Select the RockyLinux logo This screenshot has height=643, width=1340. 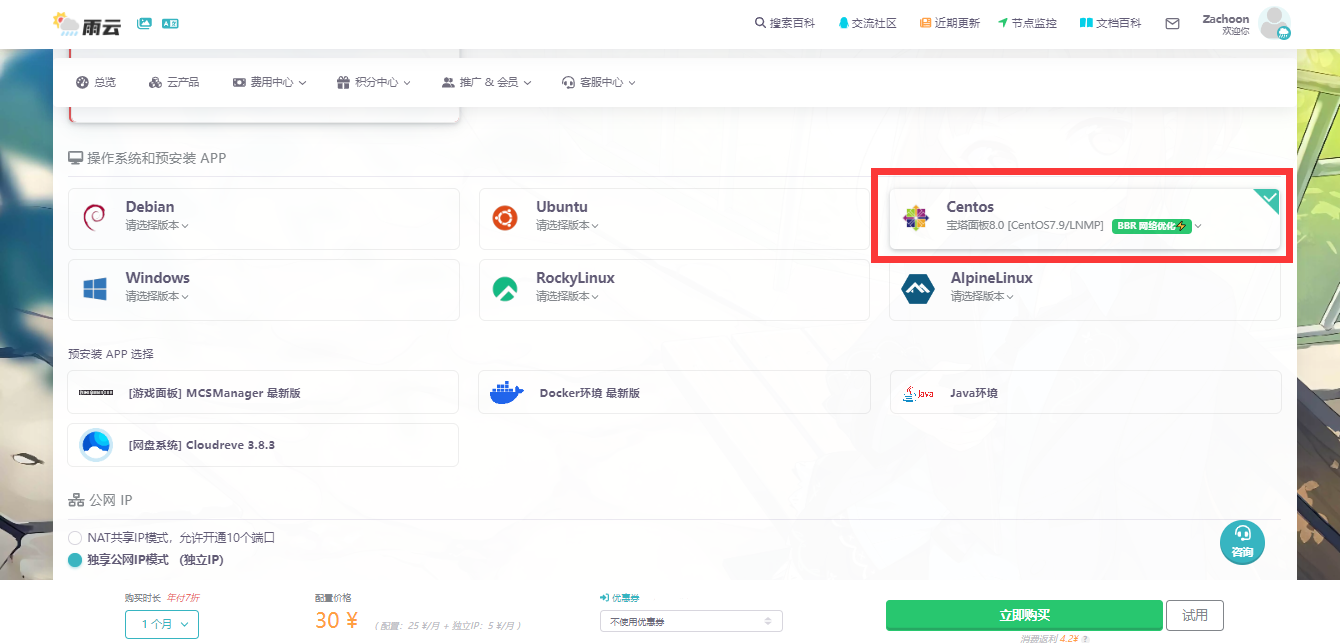[x=505, y=289]
